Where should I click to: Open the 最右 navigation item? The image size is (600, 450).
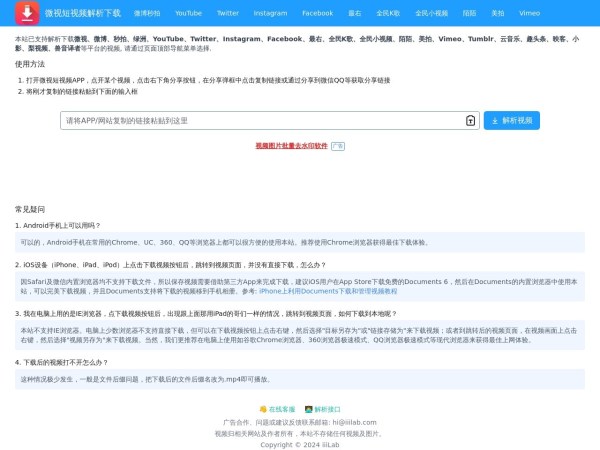coord(354,14)
